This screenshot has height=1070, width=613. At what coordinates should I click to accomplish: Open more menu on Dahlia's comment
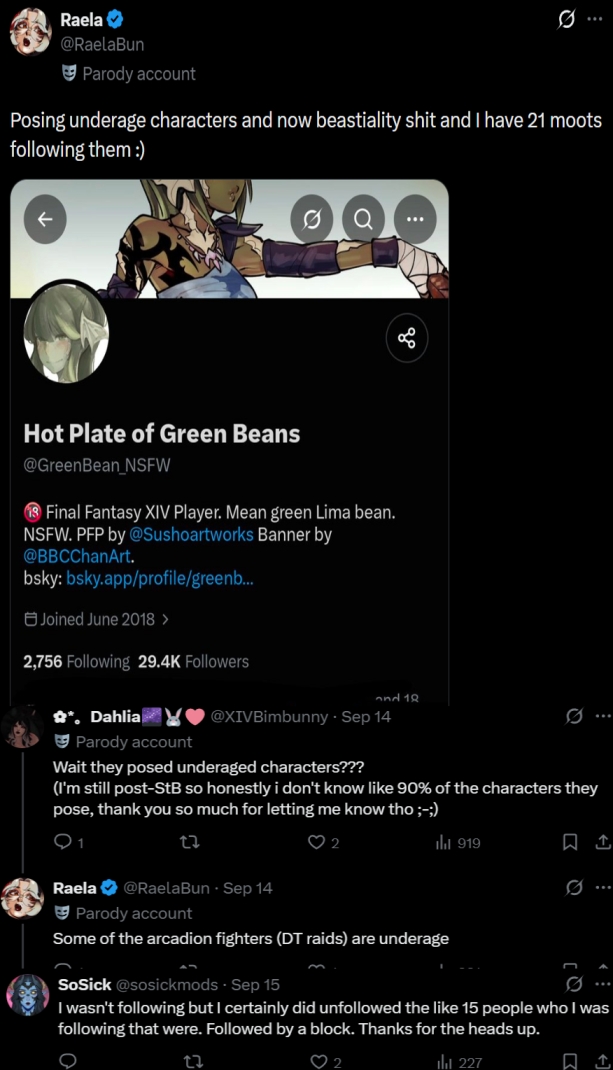point(603,717)
